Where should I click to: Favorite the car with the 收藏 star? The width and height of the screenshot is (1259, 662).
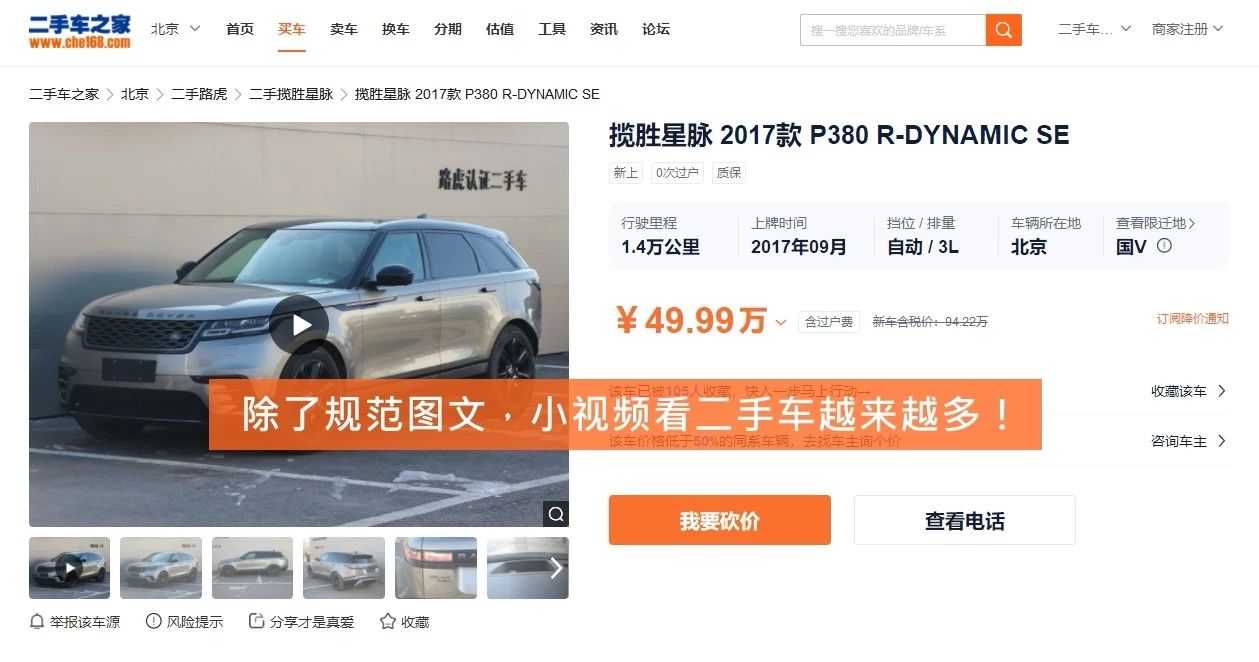388,622
